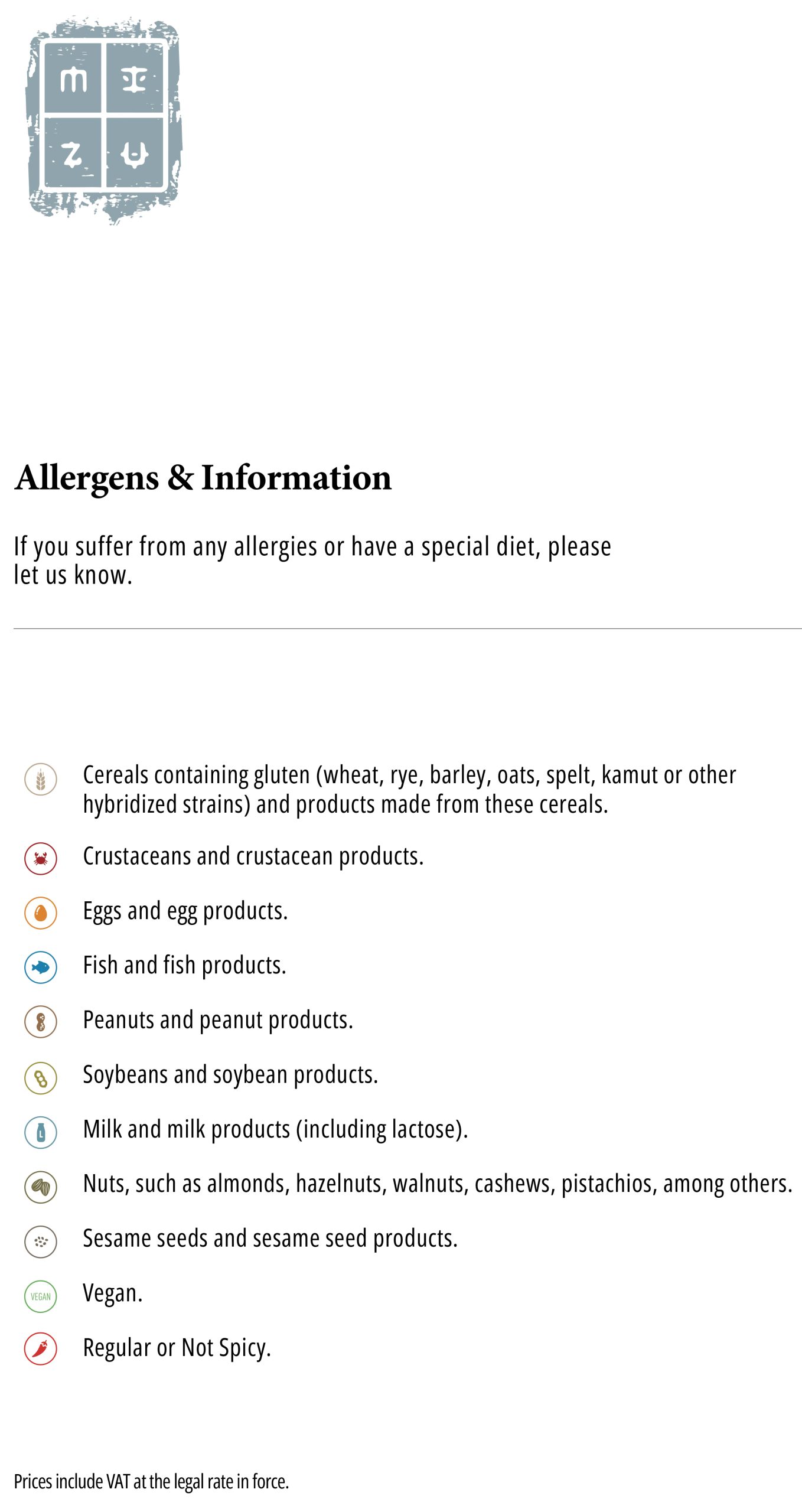Click the Allergens & Information heading
The width and height of the screenshot is (802, 1512).
pyautogui.click(x=203, y=477)
